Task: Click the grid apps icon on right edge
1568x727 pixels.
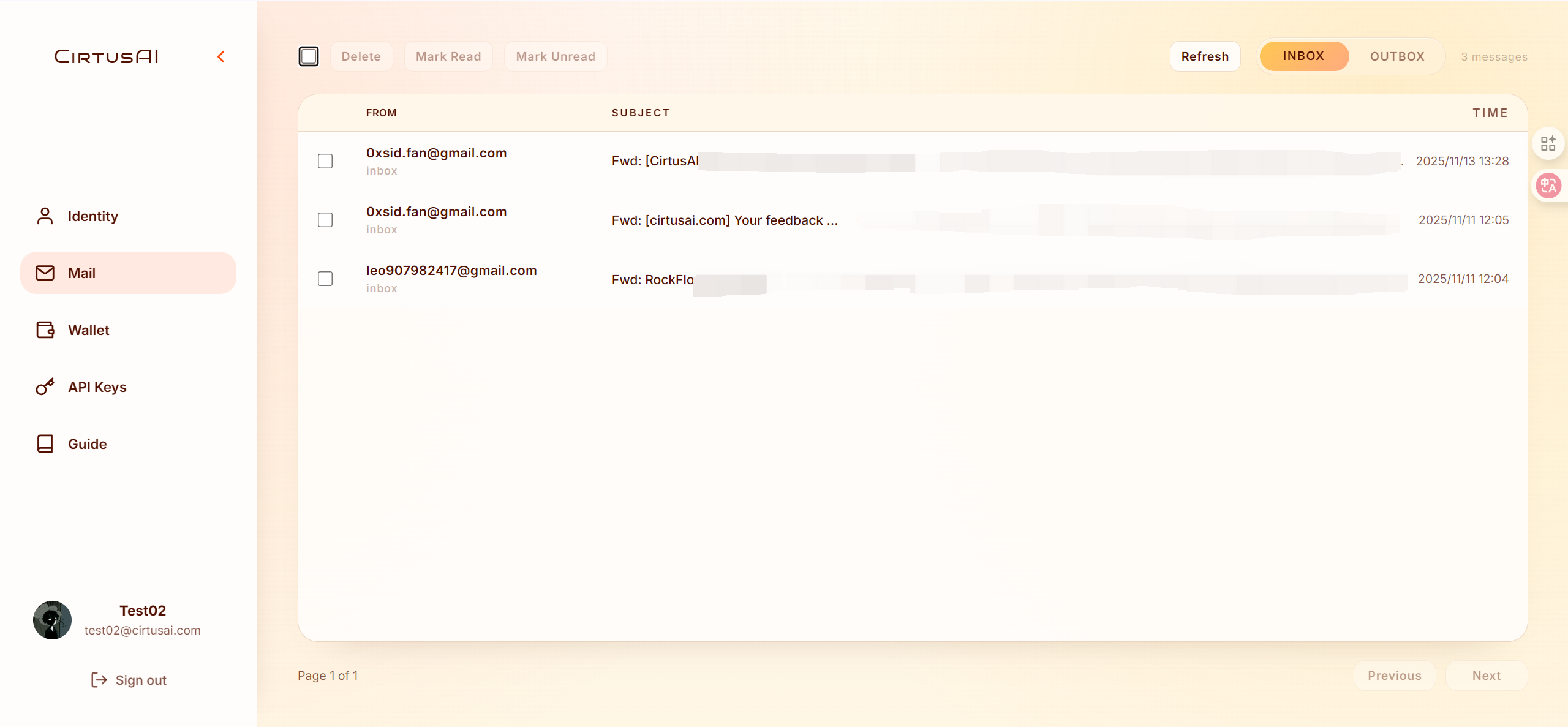Action: pyautogui.click(x=1548, y=143)
